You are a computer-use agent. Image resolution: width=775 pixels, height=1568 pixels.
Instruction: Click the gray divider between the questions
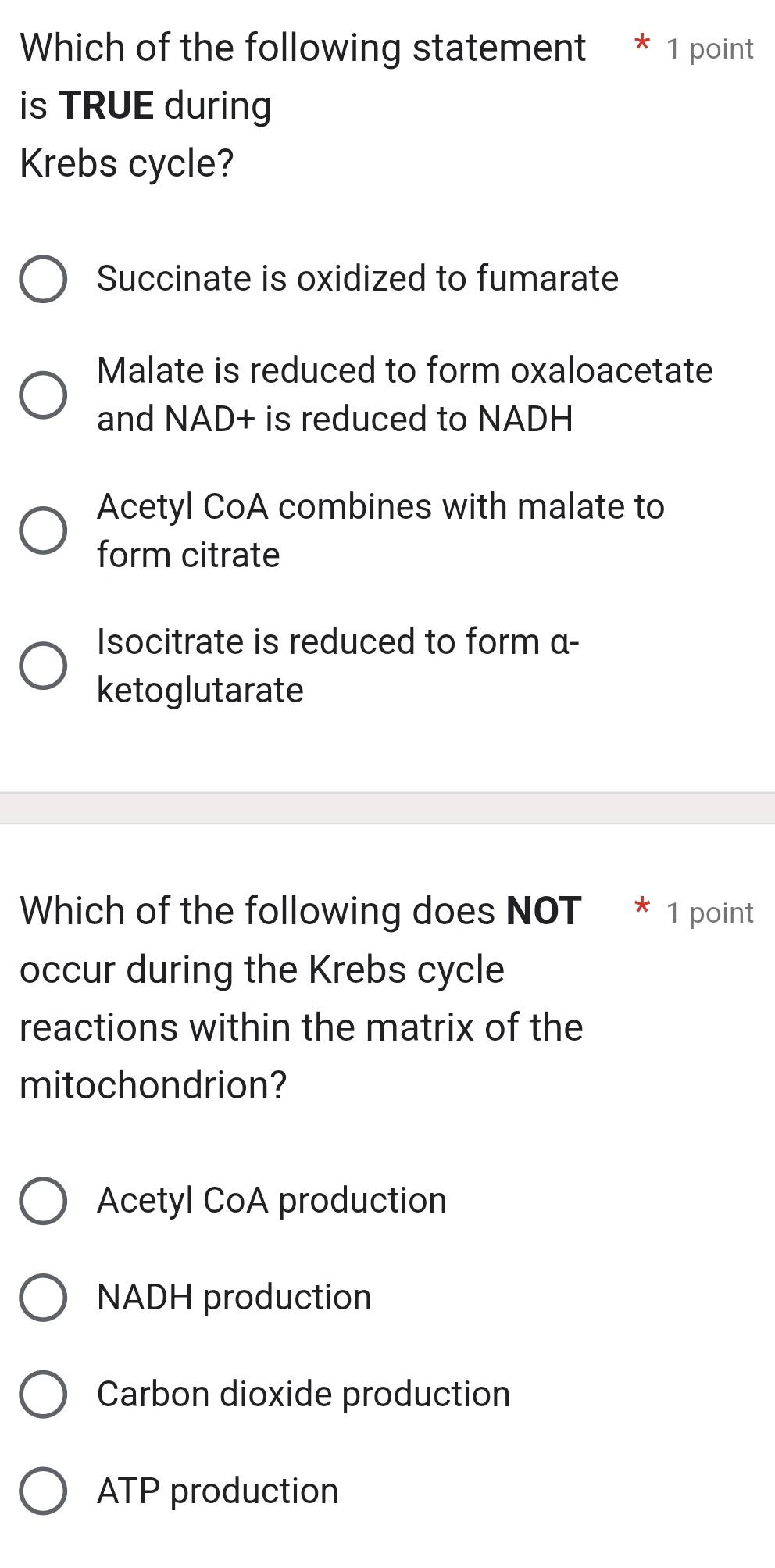point(387,806)
